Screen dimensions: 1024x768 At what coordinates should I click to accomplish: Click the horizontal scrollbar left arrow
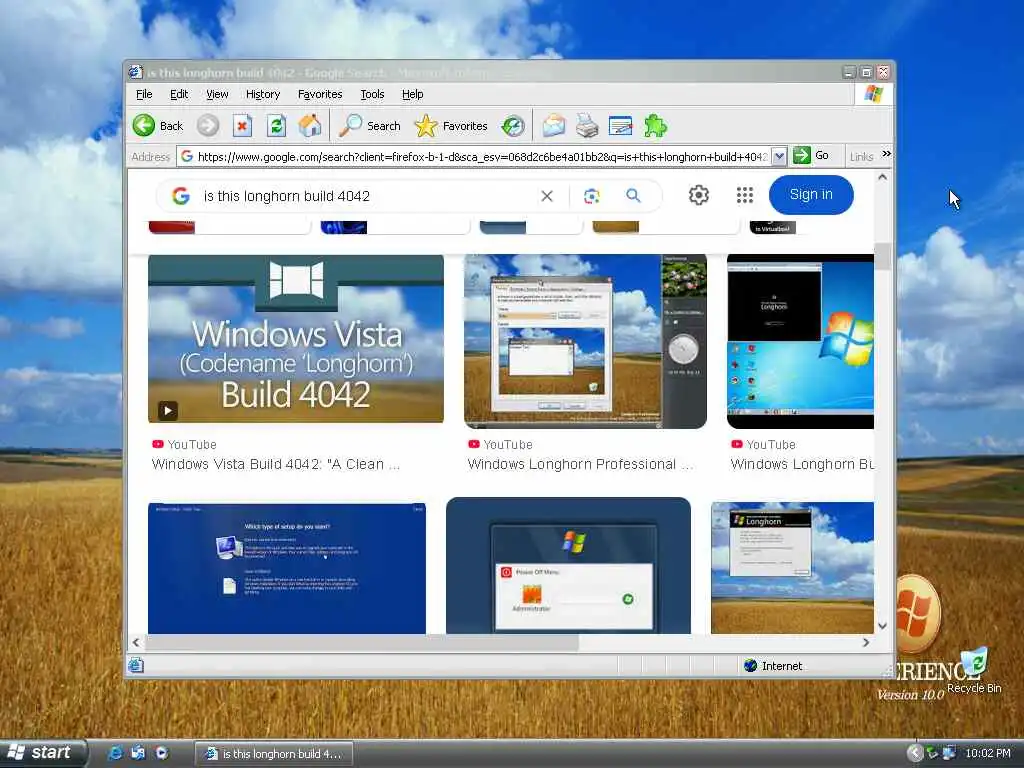pos(136,643)
